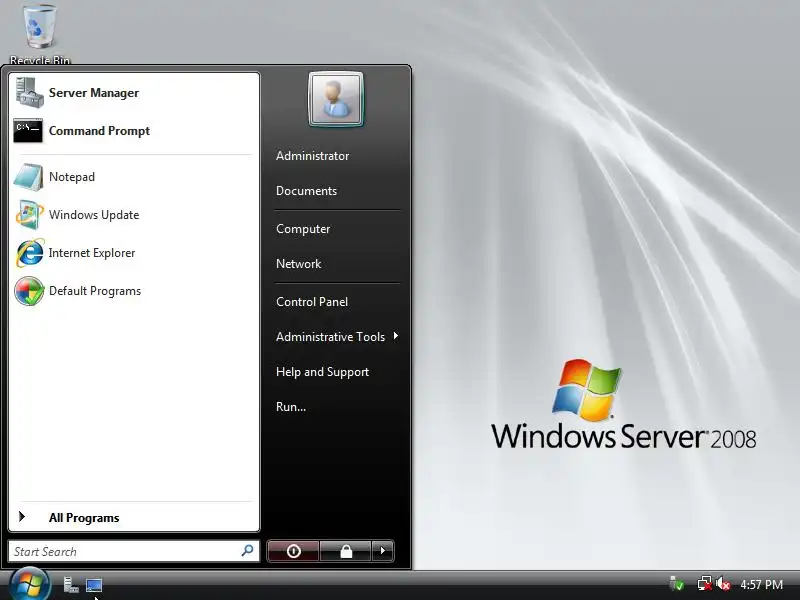The height and width of the screenshot is (600, 800).
Task: Click the Server Manager text label
Action: (94, 93)
